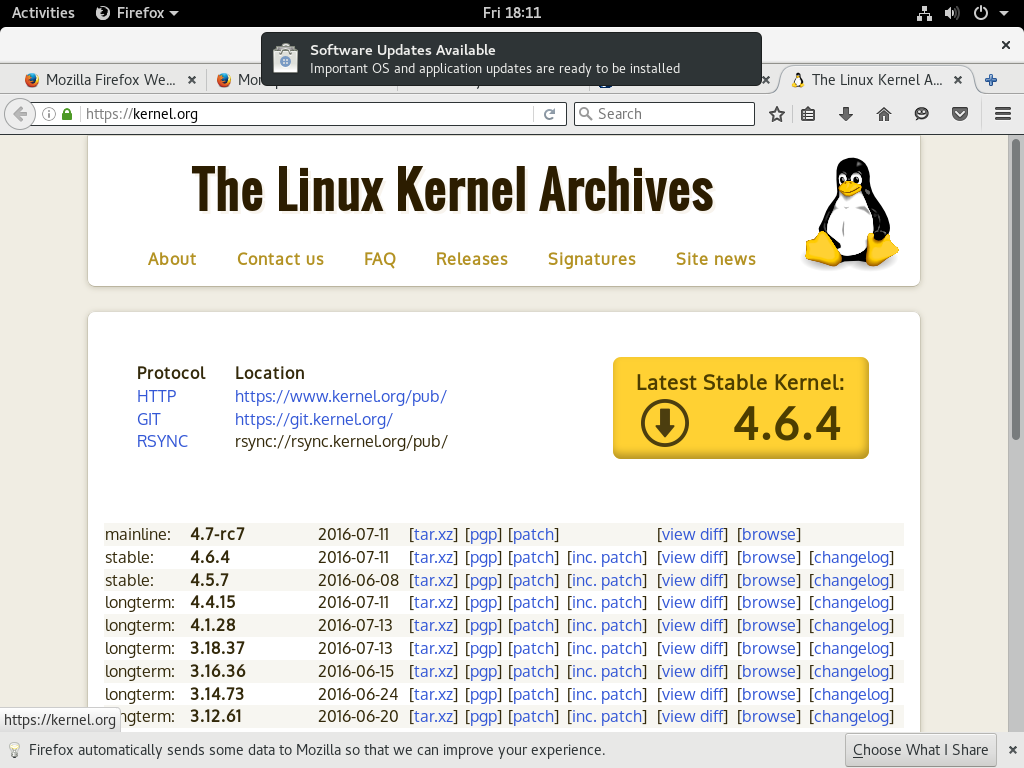Click the RSYNC protocol link
This screenshot has width=1024, height=768.
click(162, 441)
